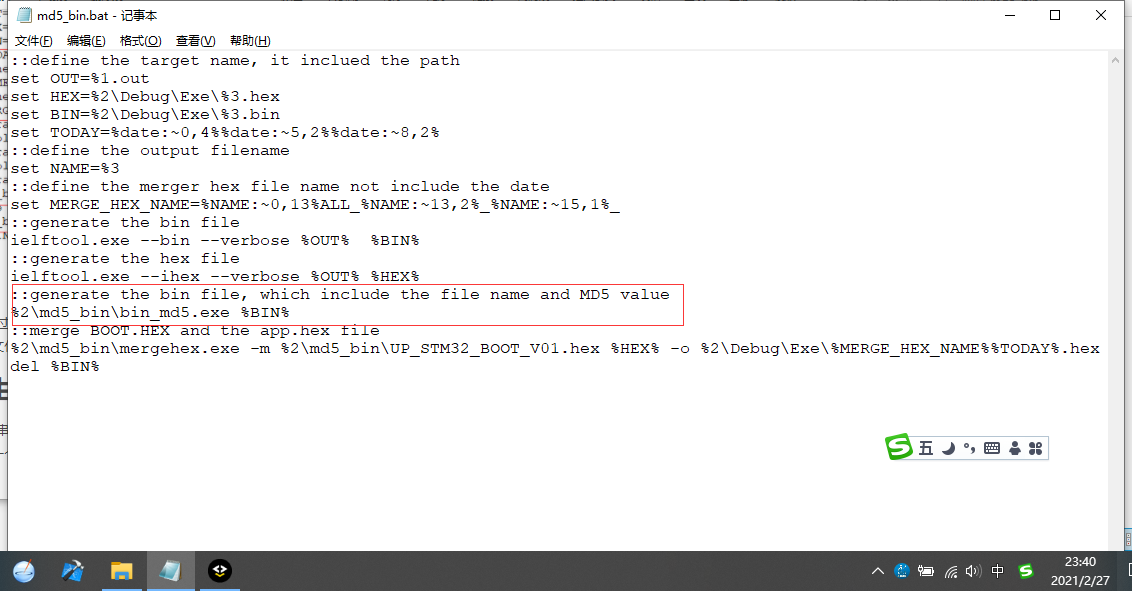Click the battery power tray icon
Screen dimensions: 1132x591
coord(926,572)
